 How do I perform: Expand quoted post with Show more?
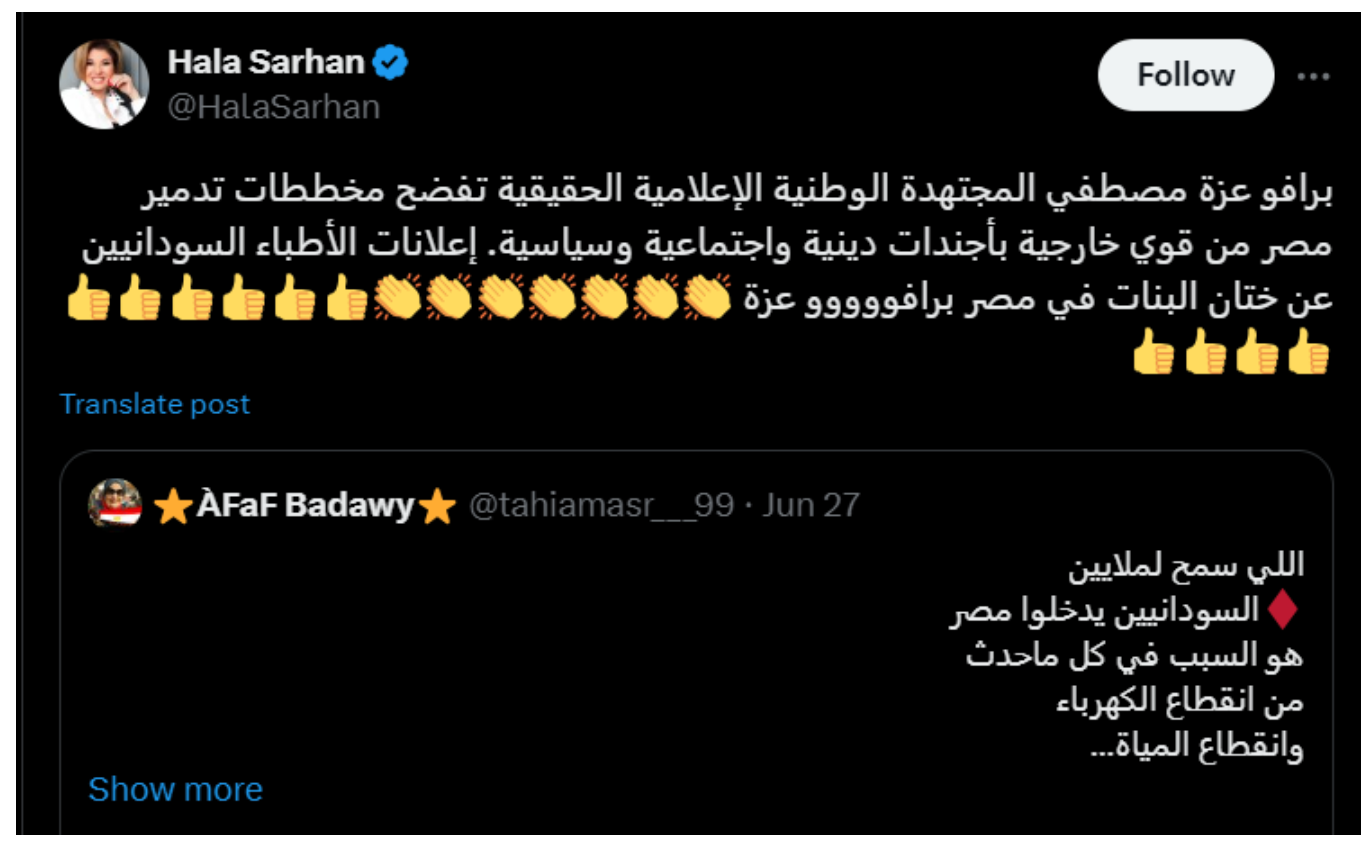pyautogui.click(x=175, y=789)
